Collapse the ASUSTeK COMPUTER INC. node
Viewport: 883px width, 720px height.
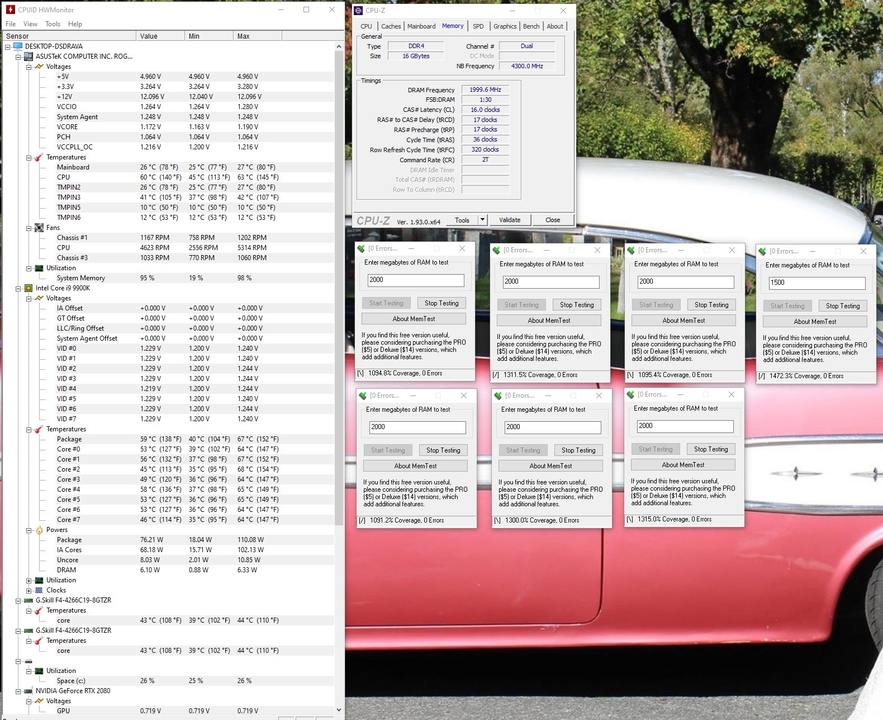tap(18, 57)
